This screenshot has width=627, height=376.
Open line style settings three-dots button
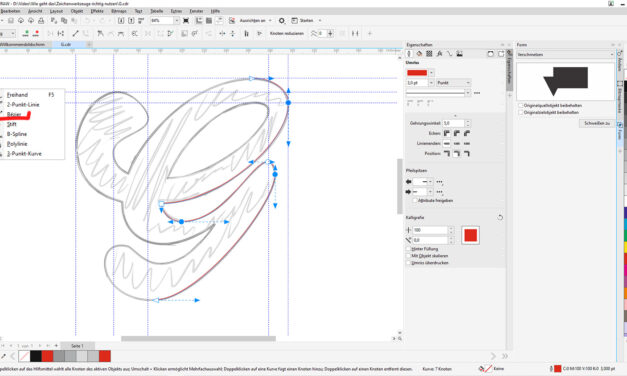[477, 93]
